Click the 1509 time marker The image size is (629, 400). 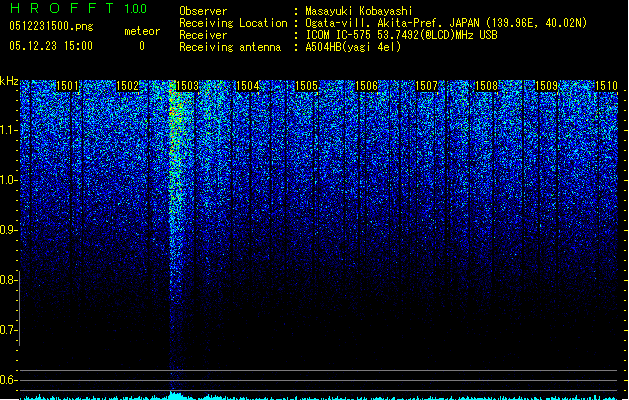546,86
